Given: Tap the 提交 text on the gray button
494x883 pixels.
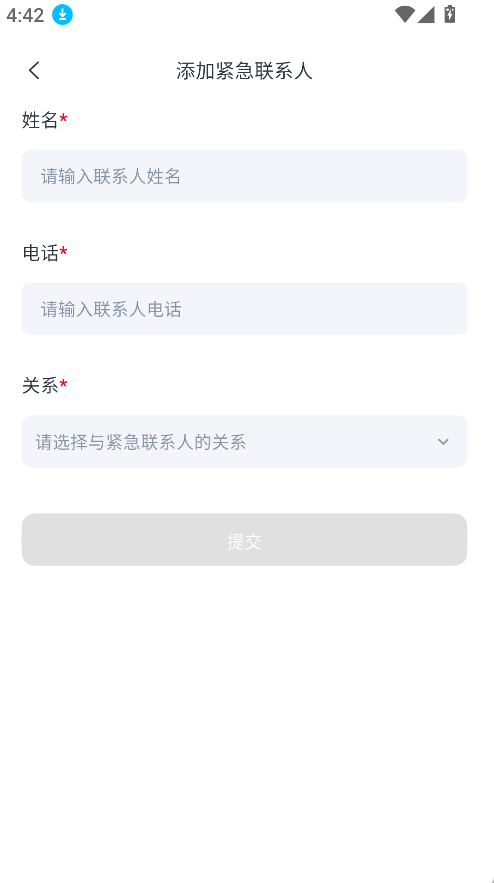Looking at the screenshot, I should pyautogui.click(x=244, y=541).
